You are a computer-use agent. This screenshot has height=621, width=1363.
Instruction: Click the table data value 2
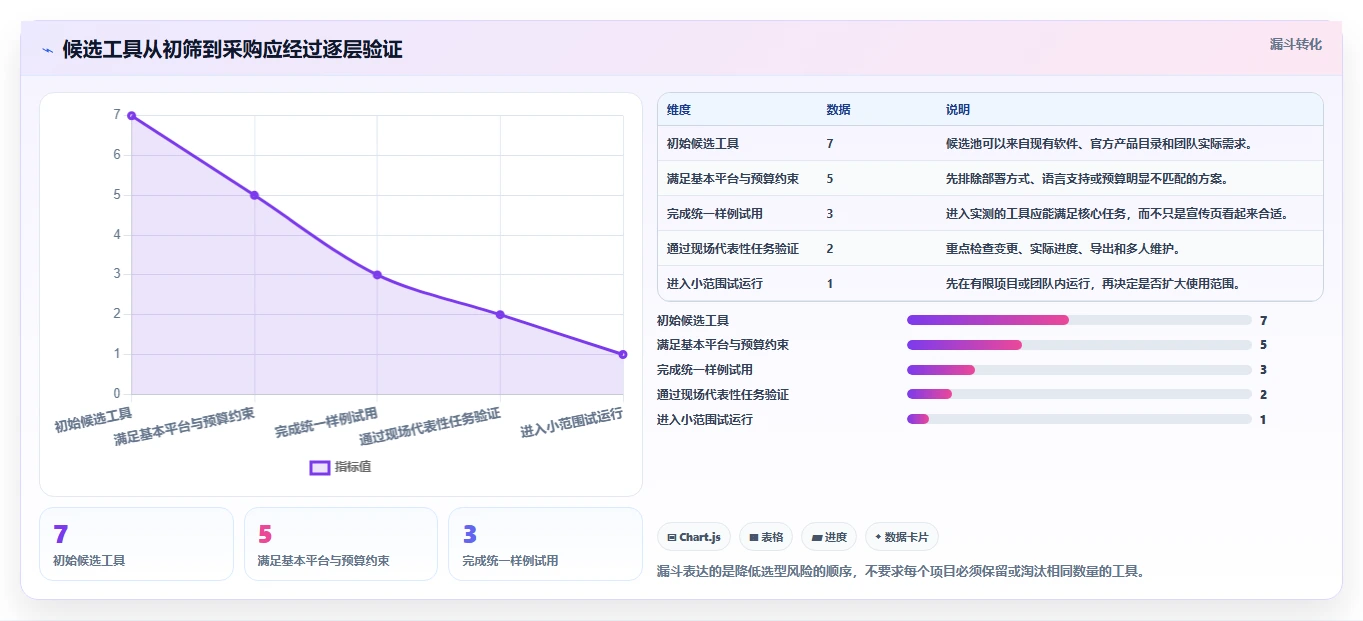[830, 249]
